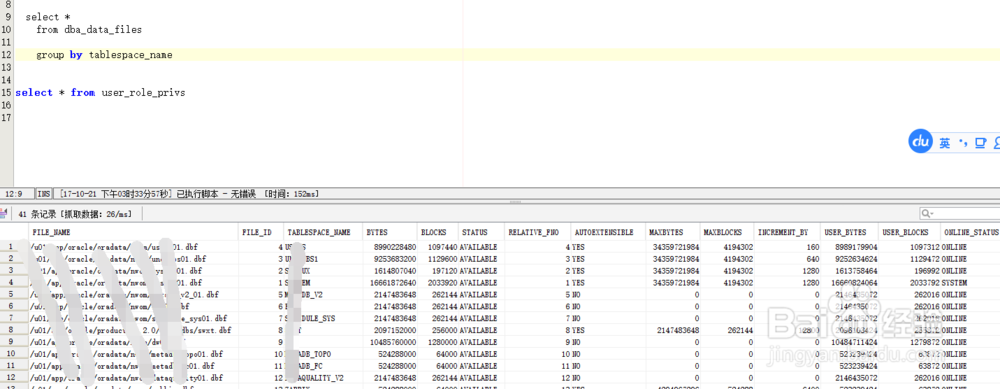
Task: Select result row number 5
Action: (x=10, y=295)
